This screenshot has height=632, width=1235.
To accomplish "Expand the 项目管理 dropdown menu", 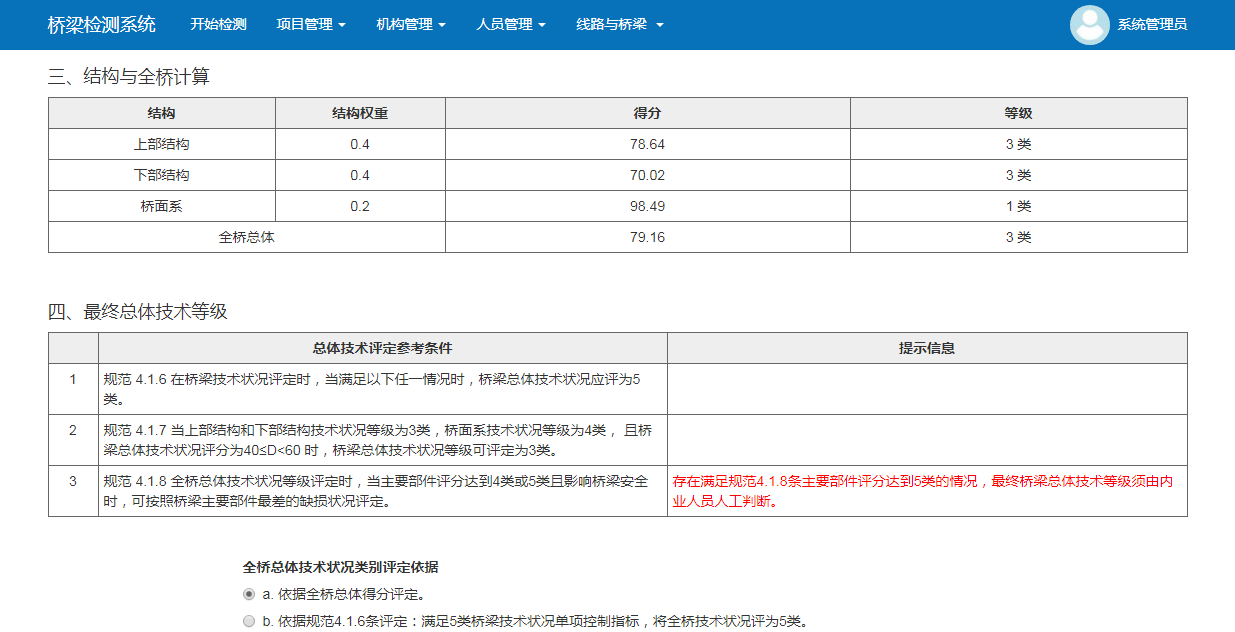I will point(310,25).
